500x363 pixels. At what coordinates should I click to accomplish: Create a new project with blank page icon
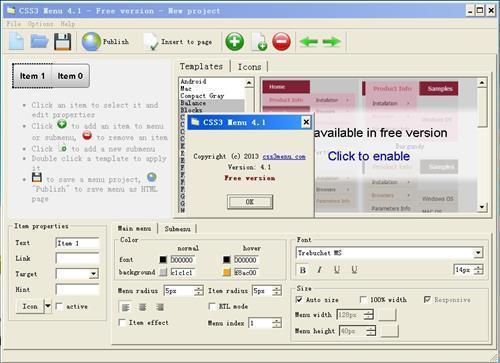16,42
